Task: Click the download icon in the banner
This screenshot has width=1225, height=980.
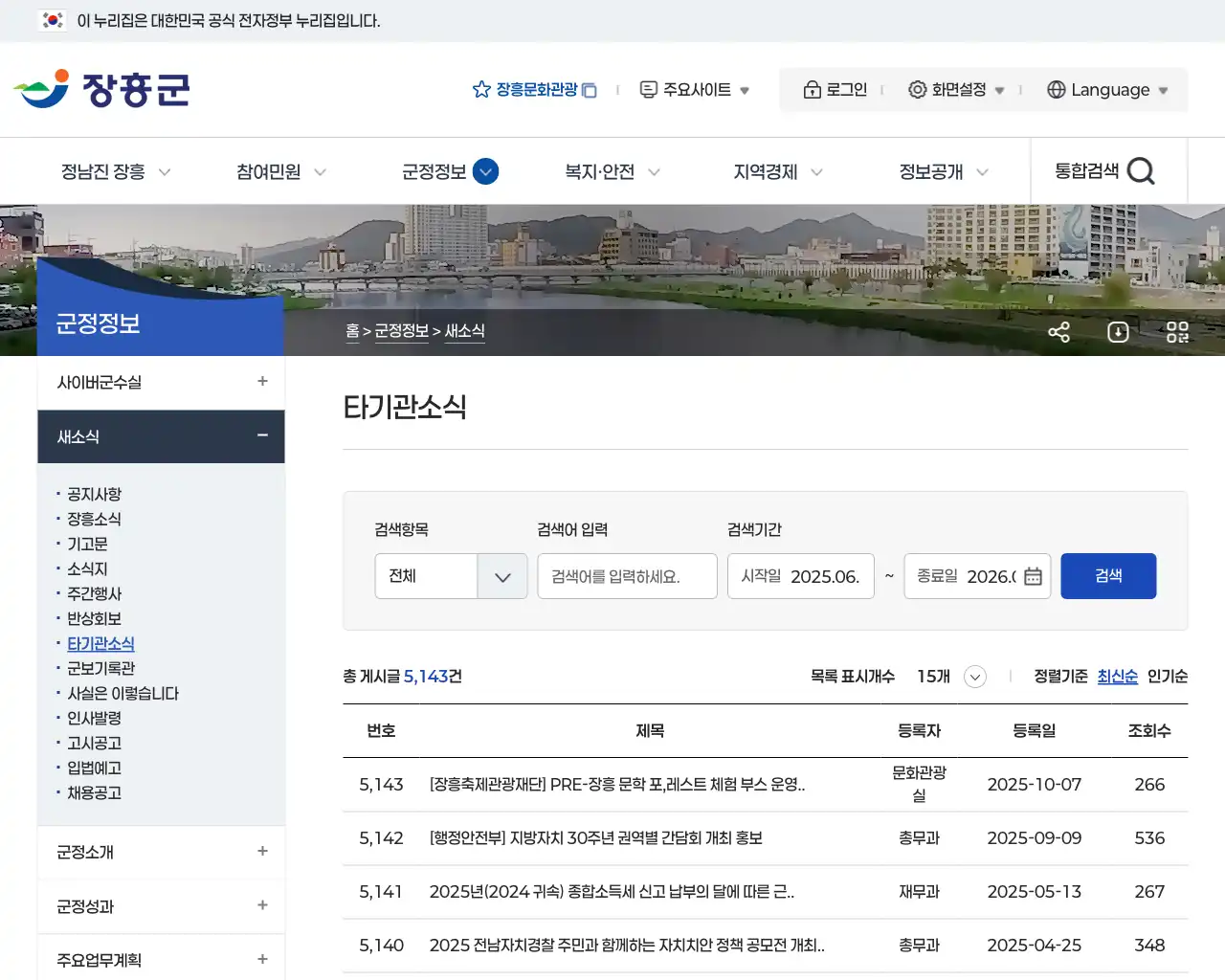Action: coord(1118,332)
